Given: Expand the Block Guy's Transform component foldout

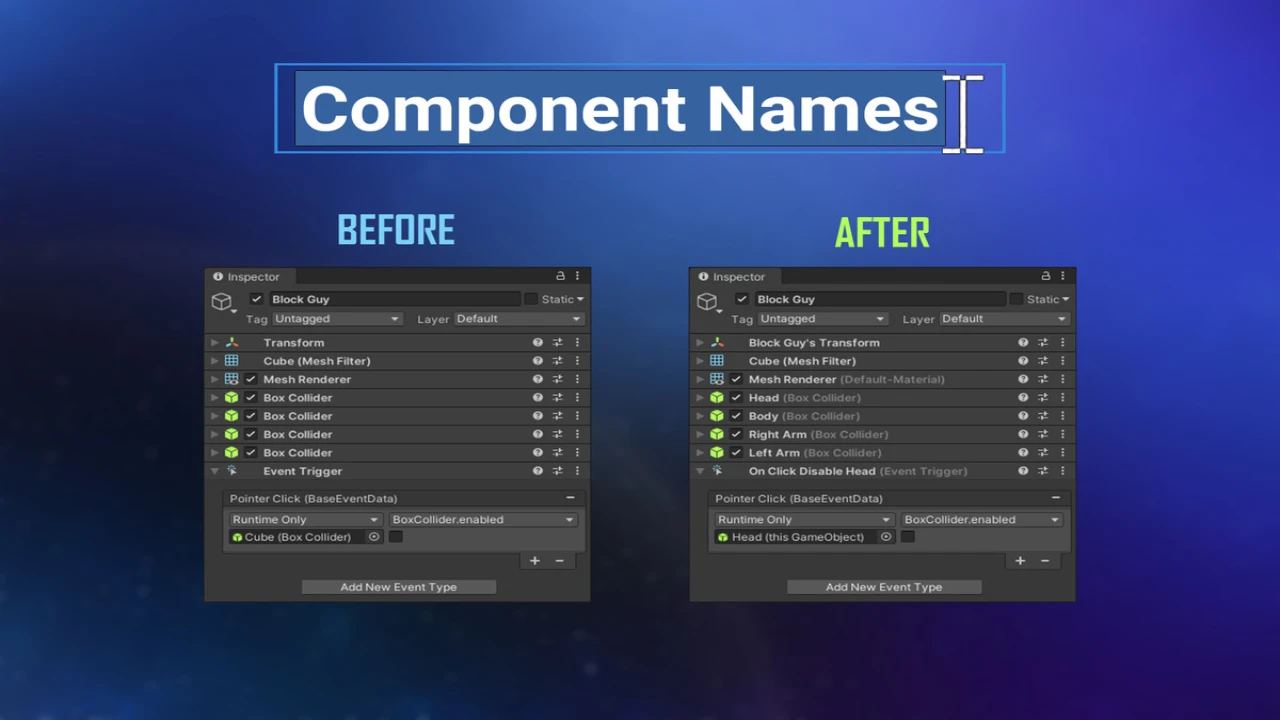Looking at the screenshot, I should pyautogui.click(x=700, y=343).
